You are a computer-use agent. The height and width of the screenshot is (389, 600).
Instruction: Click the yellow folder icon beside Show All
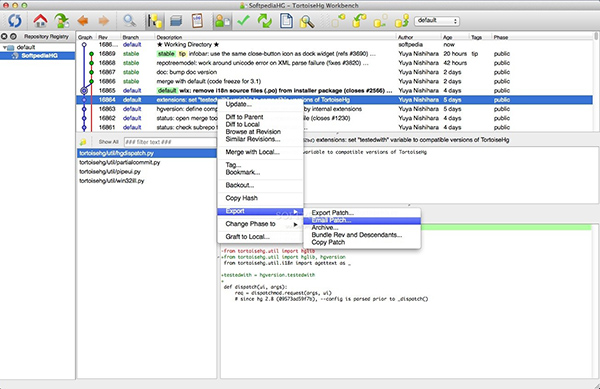pos(83,142)
